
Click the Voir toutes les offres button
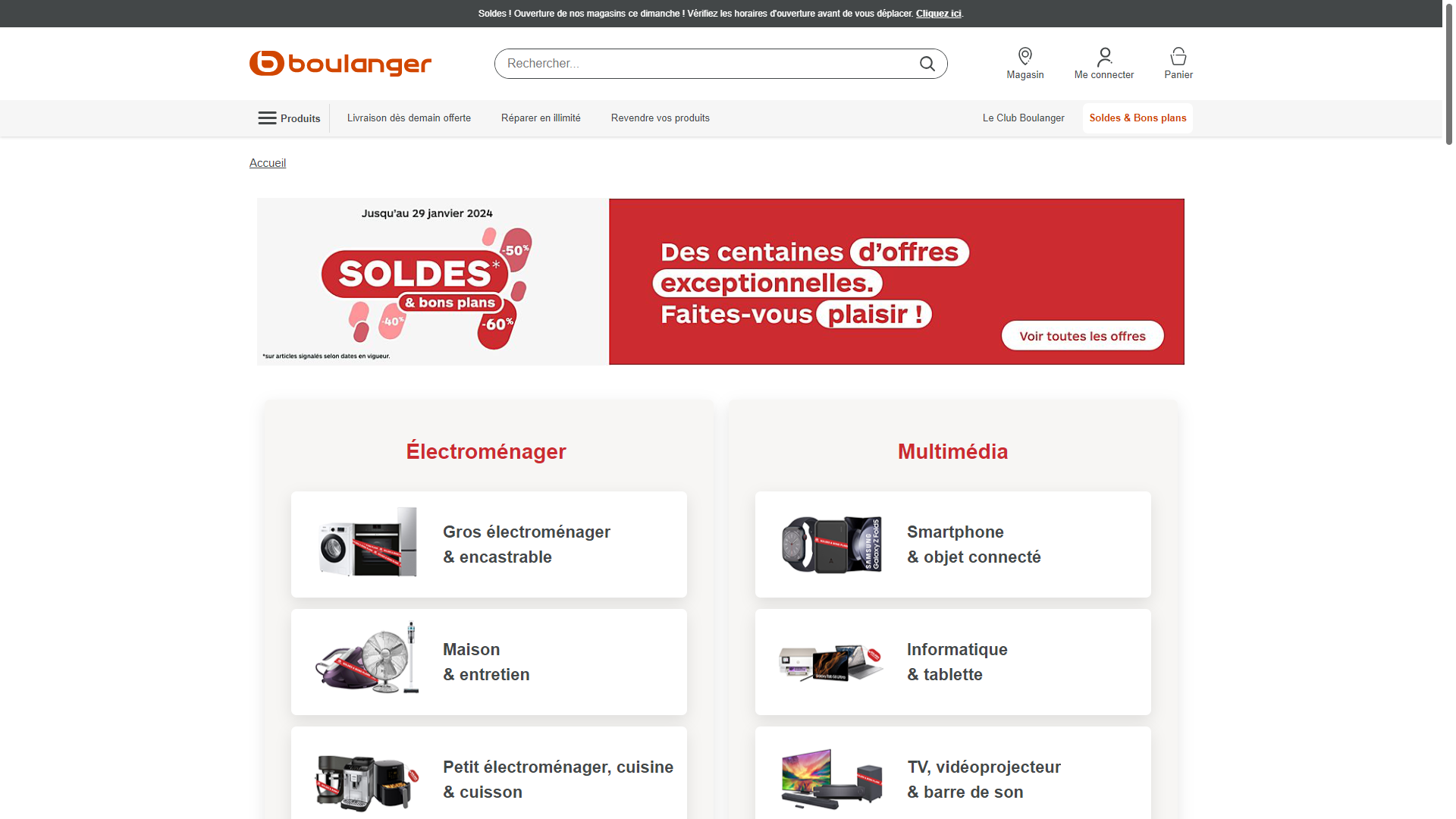click(x=1082, y=336)
